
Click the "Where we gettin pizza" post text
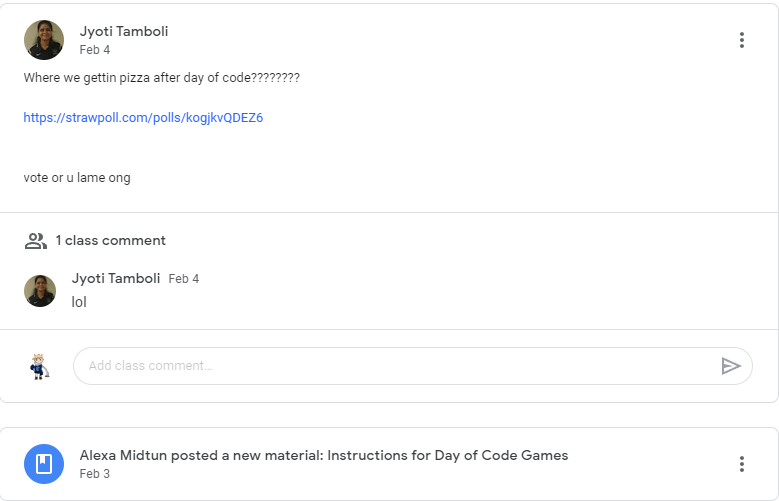coord(161,77)
